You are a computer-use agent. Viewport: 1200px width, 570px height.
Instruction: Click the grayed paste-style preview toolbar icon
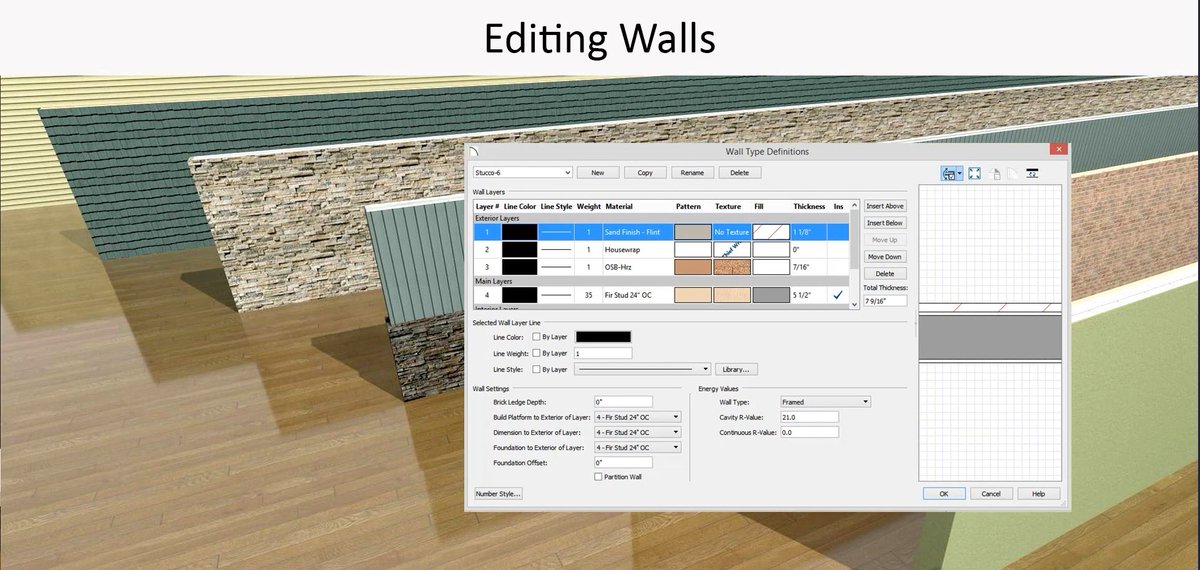click(x=995, y=173)
